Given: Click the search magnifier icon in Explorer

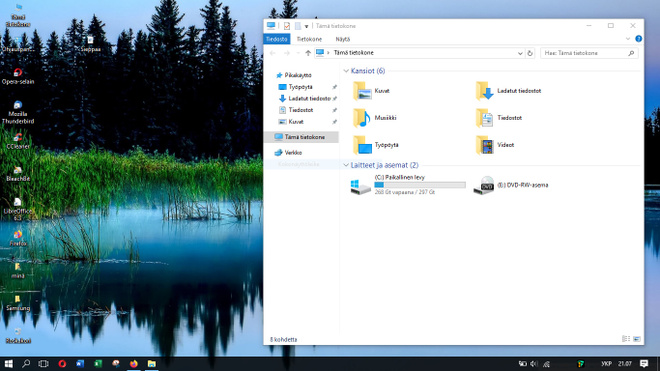Looking at the screenshot, I should 631,53.
